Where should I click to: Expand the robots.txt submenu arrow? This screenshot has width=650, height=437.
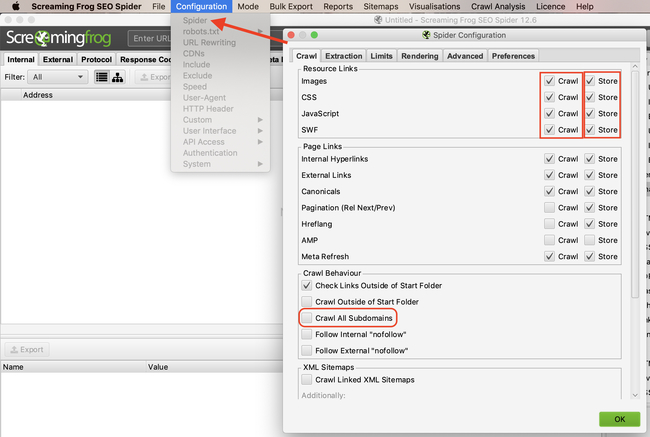pos(260,31)
